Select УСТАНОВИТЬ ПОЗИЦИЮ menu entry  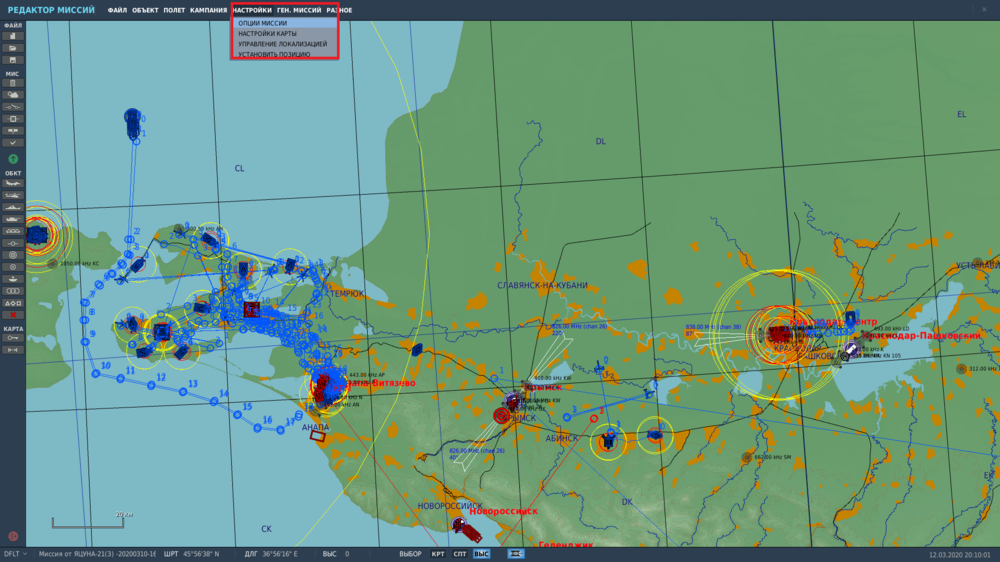(x=284, y=54)
